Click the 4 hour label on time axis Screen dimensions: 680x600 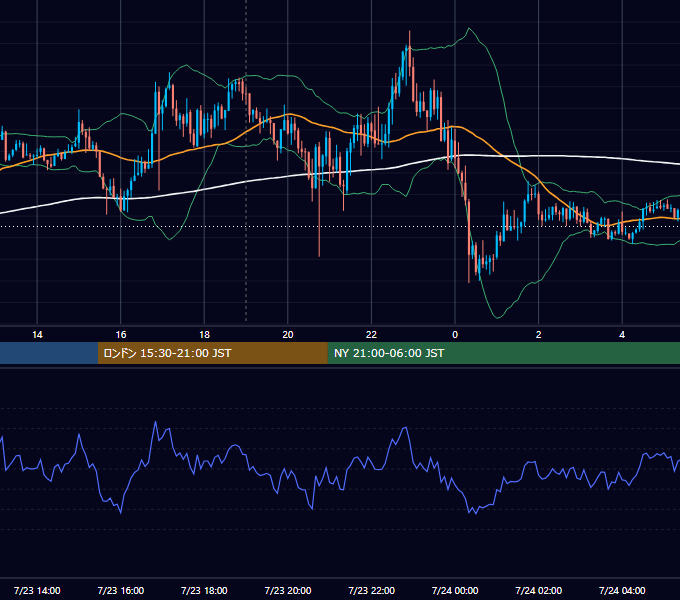coord(622,335)
